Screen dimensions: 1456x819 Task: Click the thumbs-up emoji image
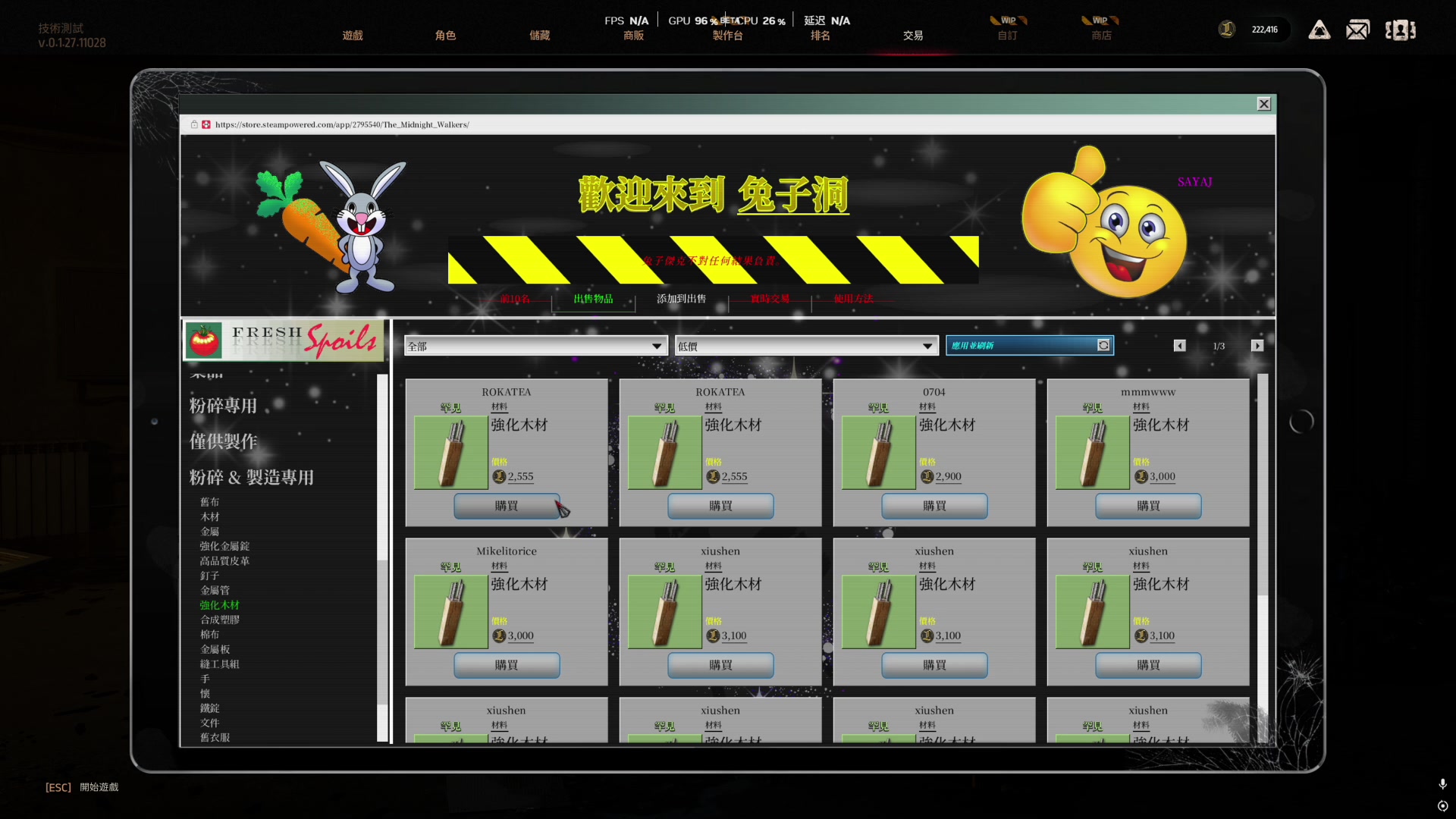(x=1103, y=222)
